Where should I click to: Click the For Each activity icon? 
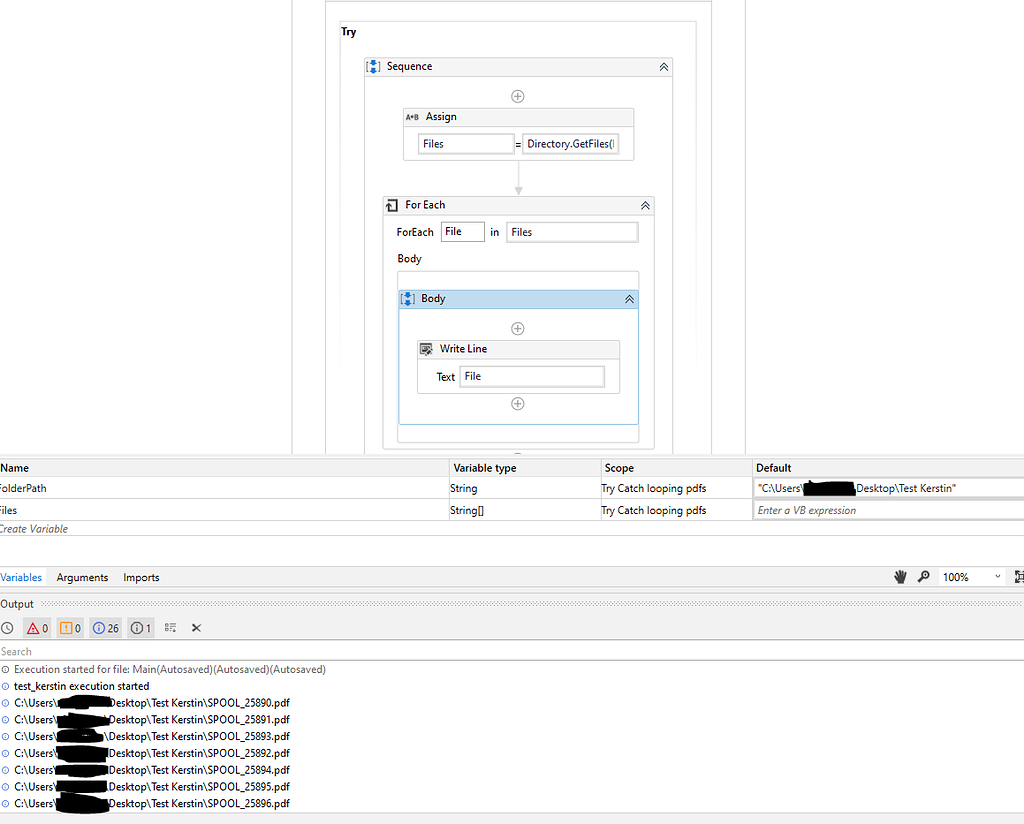pos(390,205)
